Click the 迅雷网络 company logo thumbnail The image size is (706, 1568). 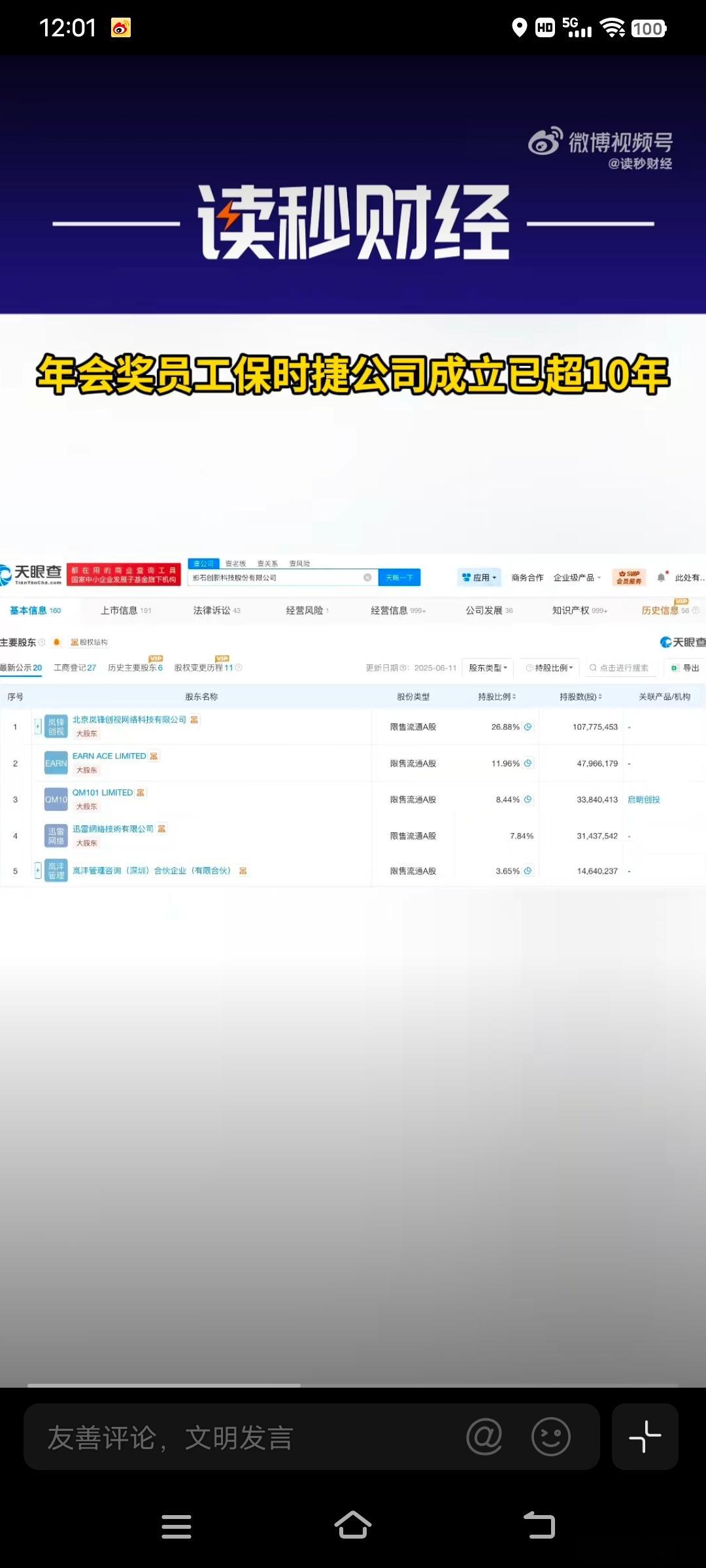pos(56,836)
